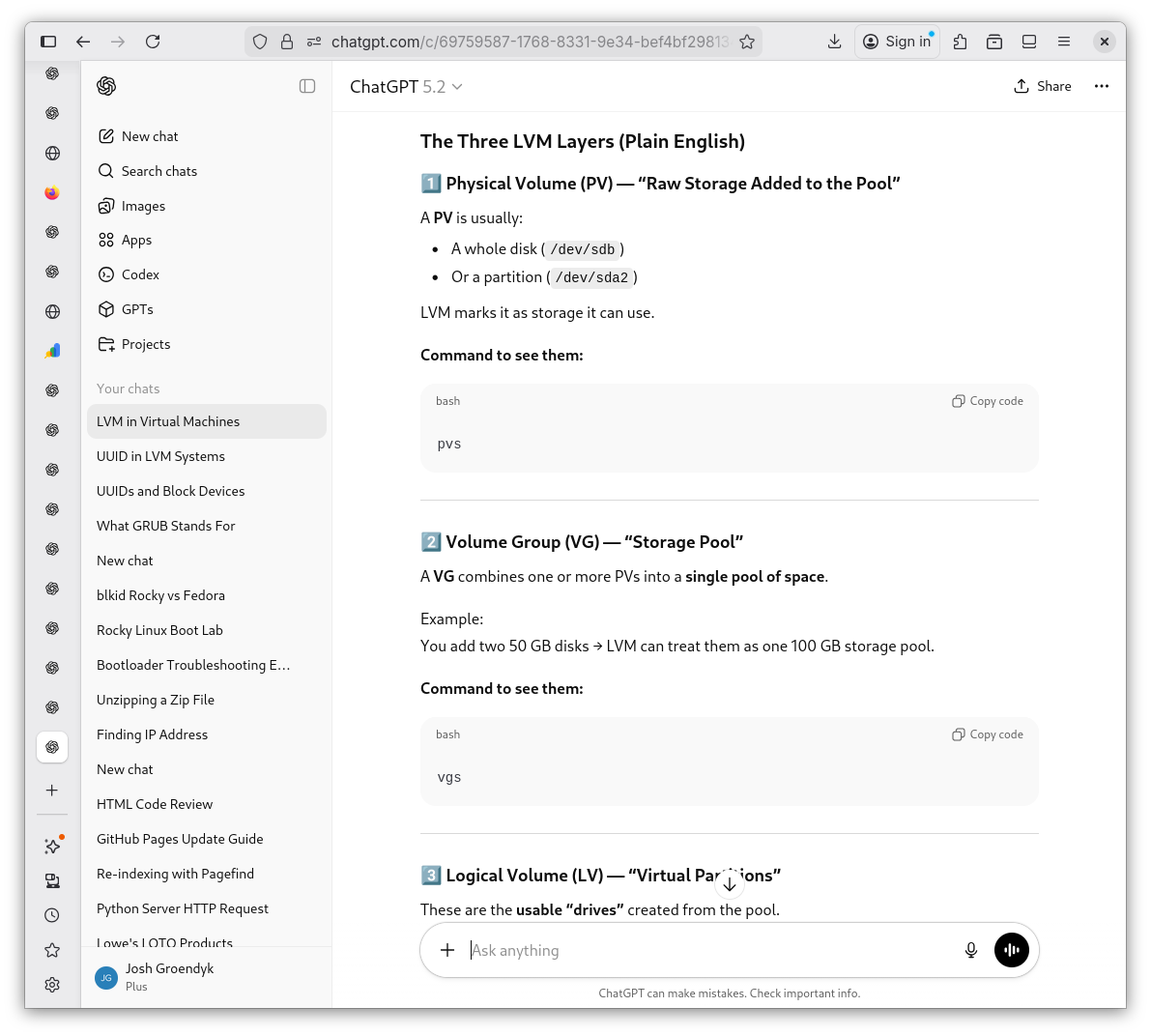The height and width of the screenshot is (1036, 1151).
Task: Click the ChatGPT logo in sidebar header
Action: pyautogui.click(x=106, y=86)
